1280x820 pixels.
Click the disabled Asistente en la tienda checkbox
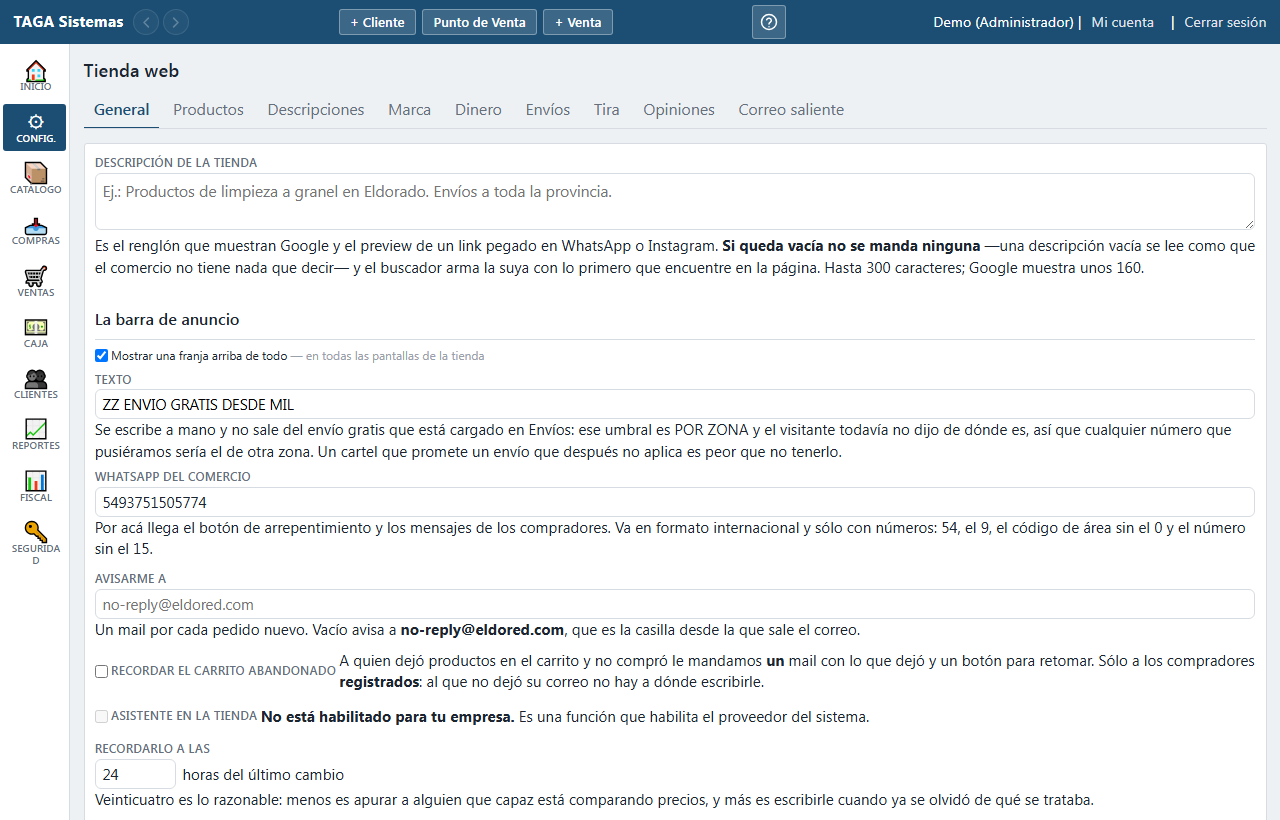[101, 716]
